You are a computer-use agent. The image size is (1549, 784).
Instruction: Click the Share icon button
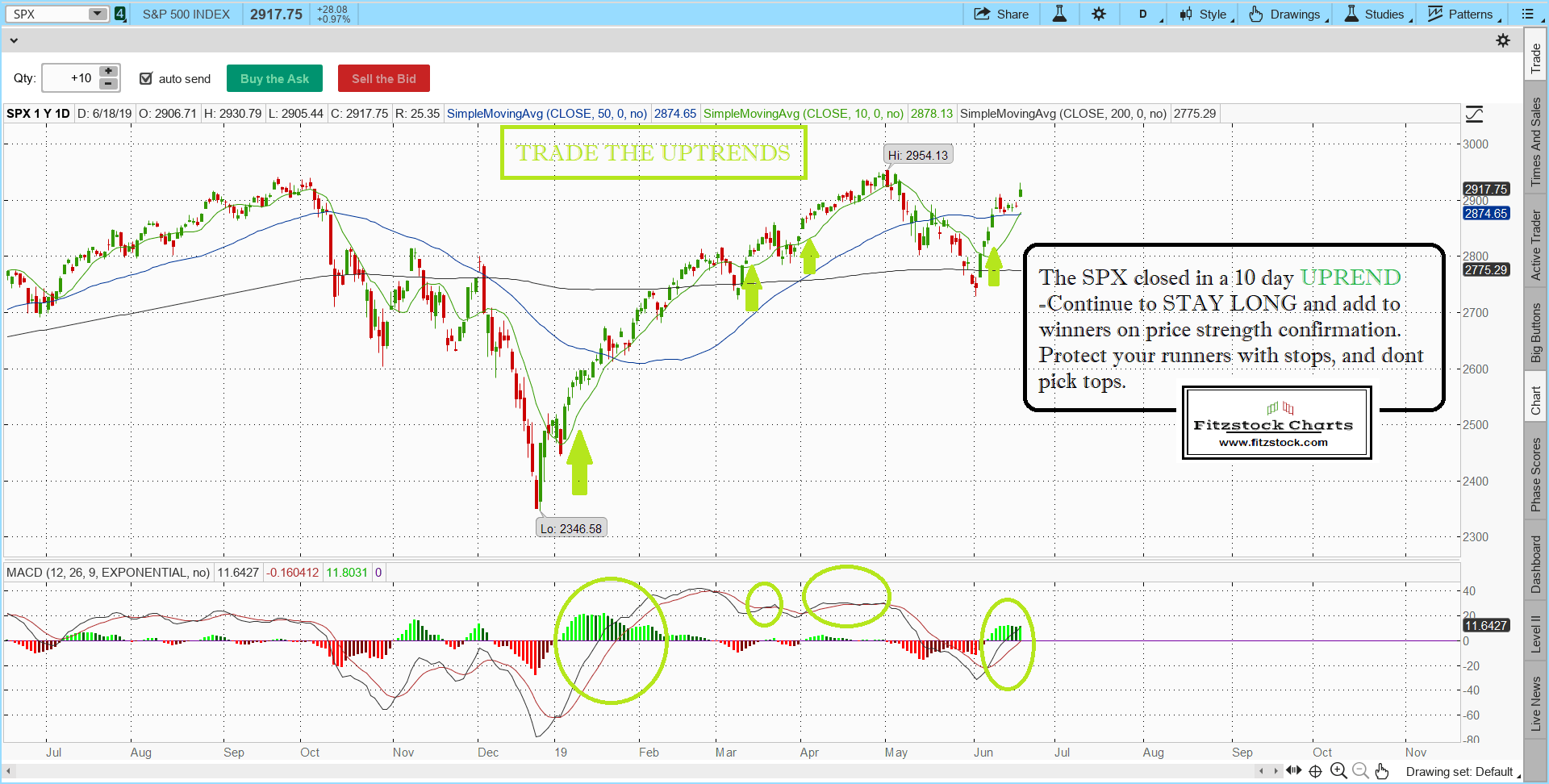[x=1001, y=14]
